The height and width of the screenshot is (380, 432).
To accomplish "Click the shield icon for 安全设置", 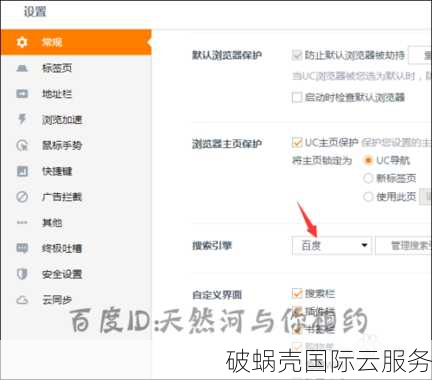I will pyautogui.click(x=22, y=274).
